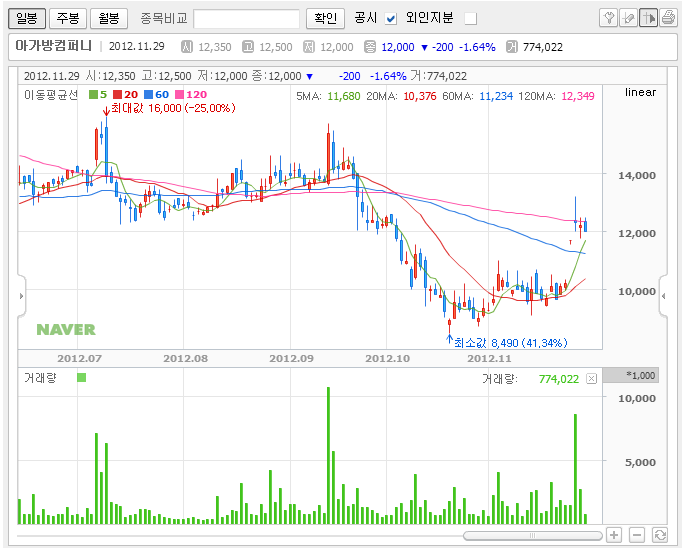This screenshot has height=548, width=682.
Task: Click the high price 고 icon
Action: 248,47
